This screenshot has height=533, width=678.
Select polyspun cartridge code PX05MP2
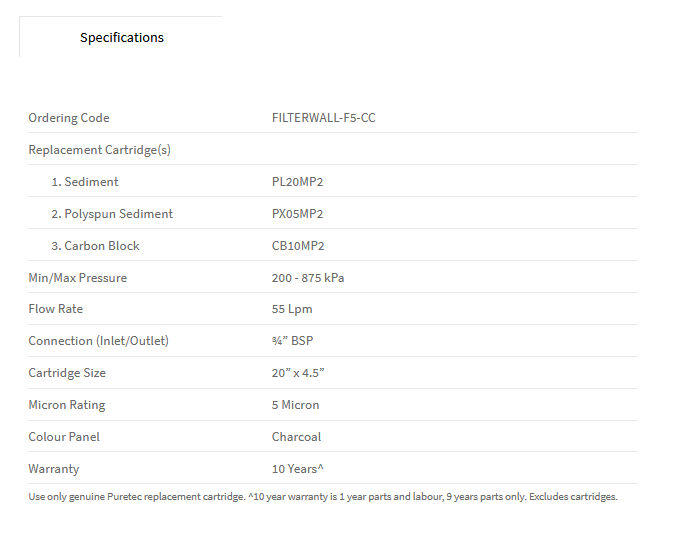point(297,214)
